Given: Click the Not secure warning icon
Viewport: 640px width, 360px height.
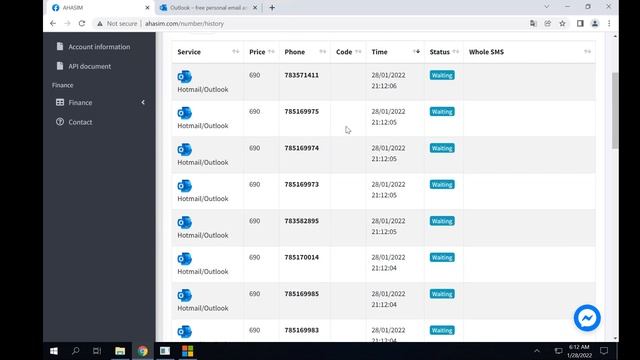Looking at the screenshot, I should coord(100,24).
